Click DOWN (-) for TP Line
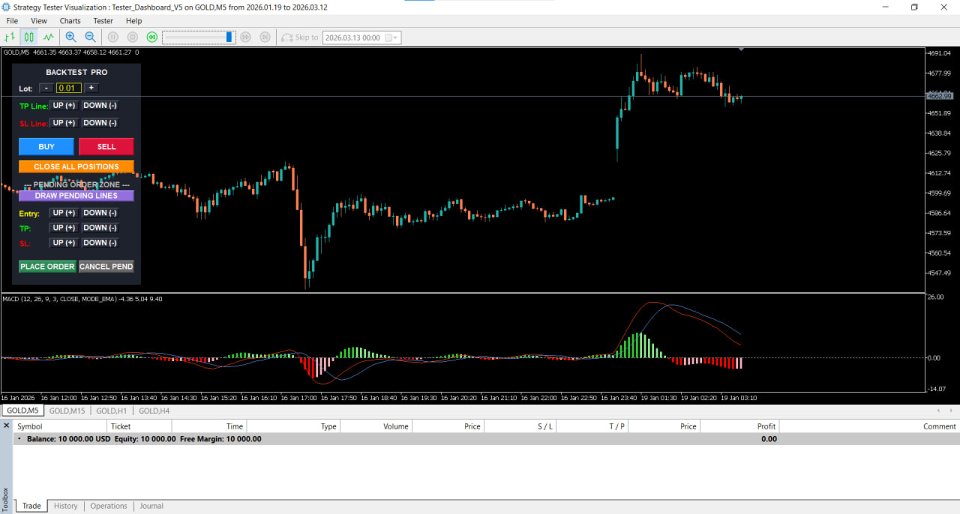The width and height of the screenshot is (960, 514). [100, 105]
